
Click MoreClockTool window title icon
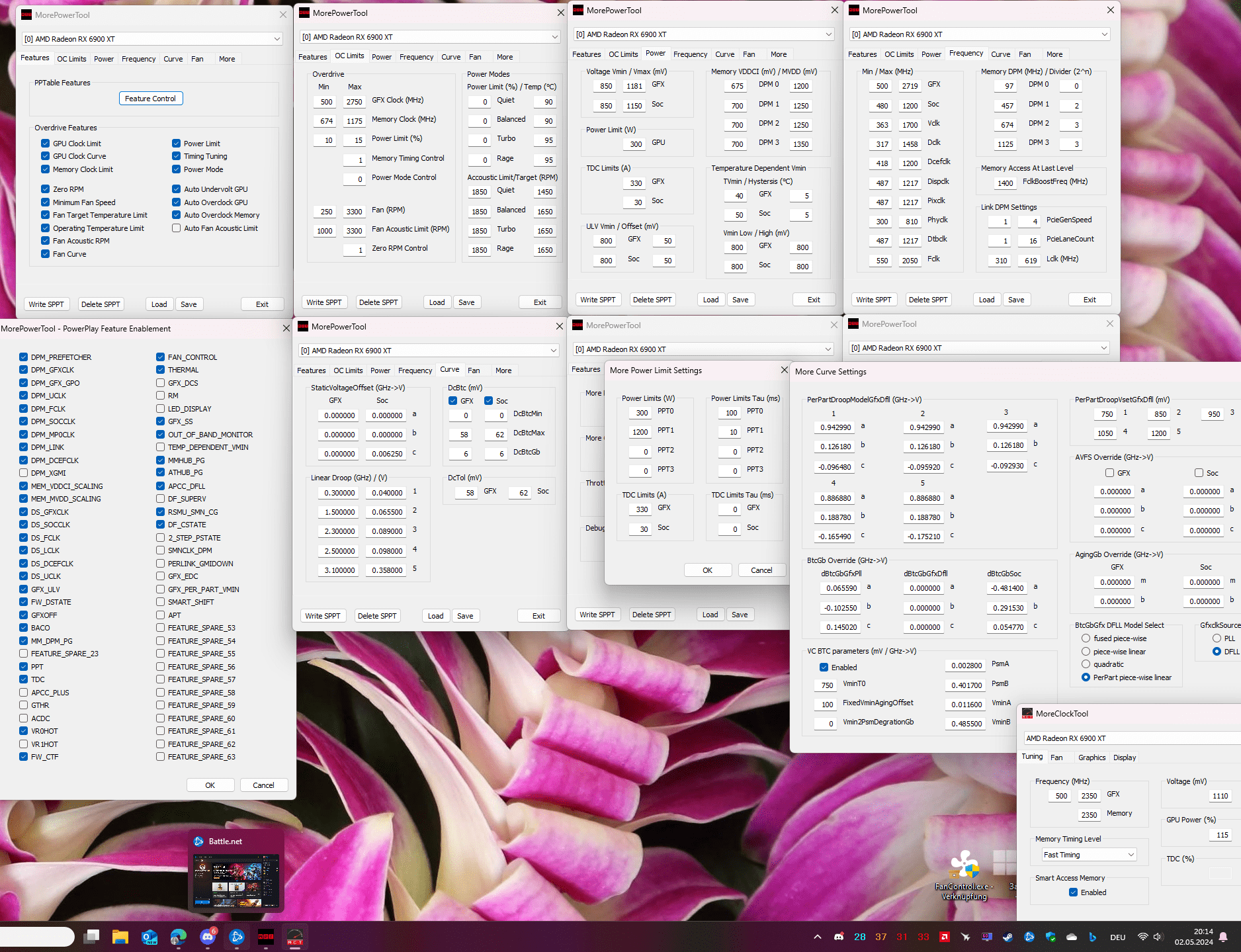pyautogui.click(x=1027, y=713)
